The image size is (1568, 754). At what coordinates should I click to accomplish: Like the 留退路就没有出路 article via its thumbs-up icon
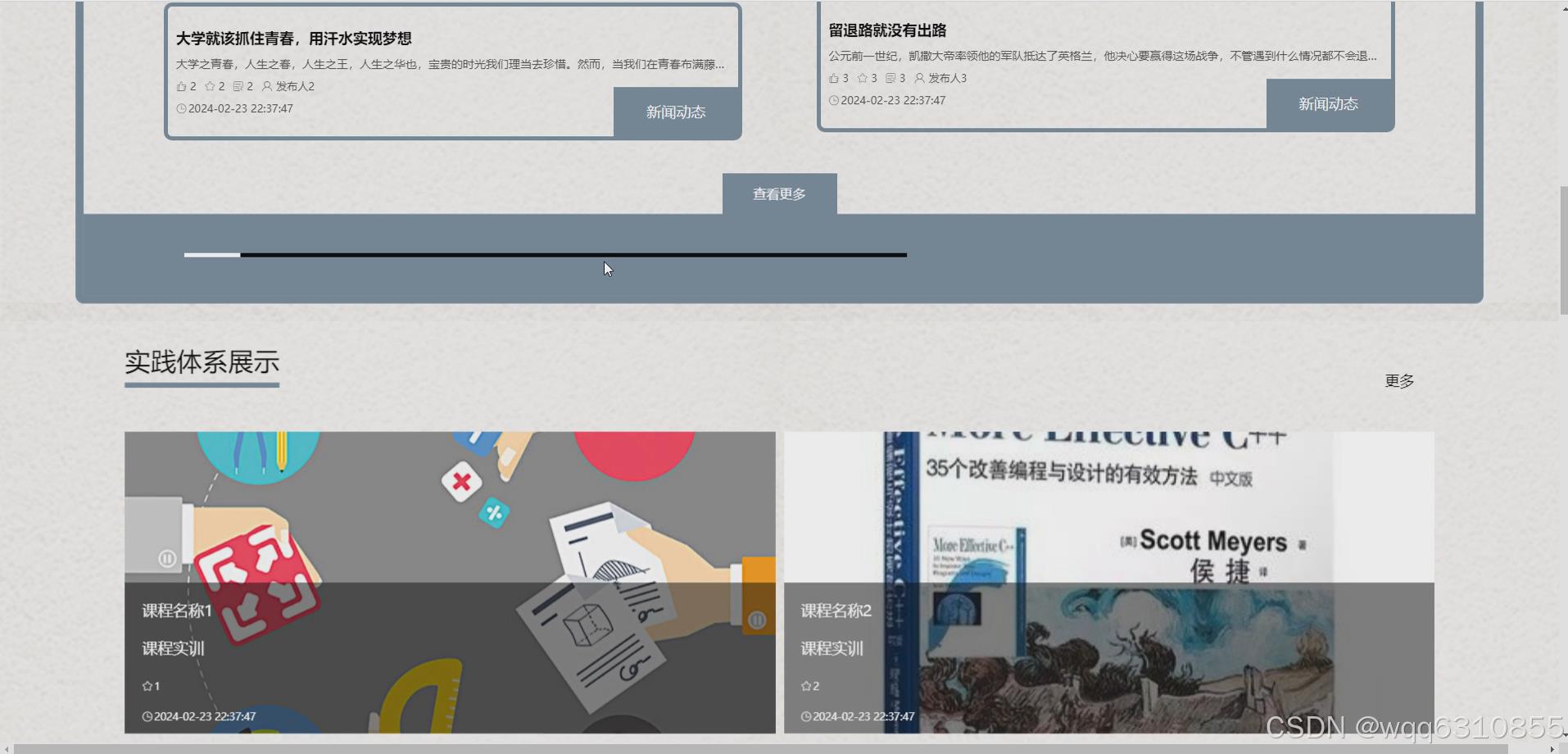pyautogui.click(x=834, y=78)
